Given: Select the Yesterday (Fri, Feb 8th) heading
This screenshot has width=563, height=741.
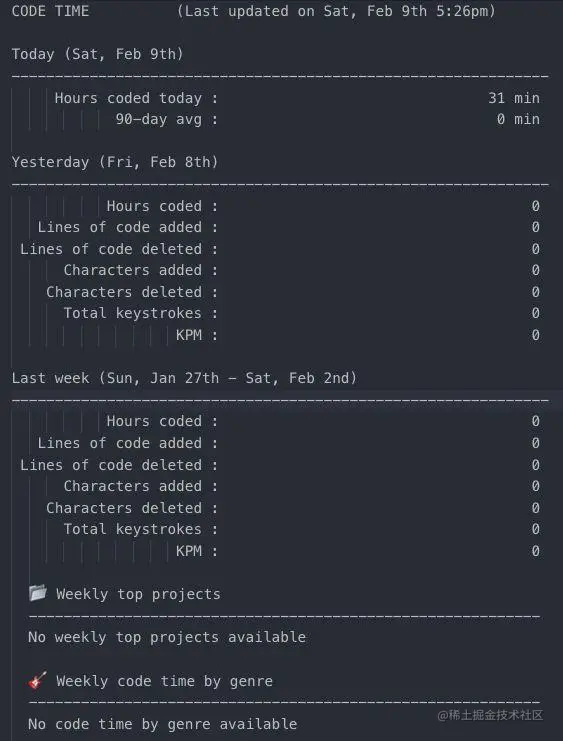Looking at the screenshot, I should [115, 163].
